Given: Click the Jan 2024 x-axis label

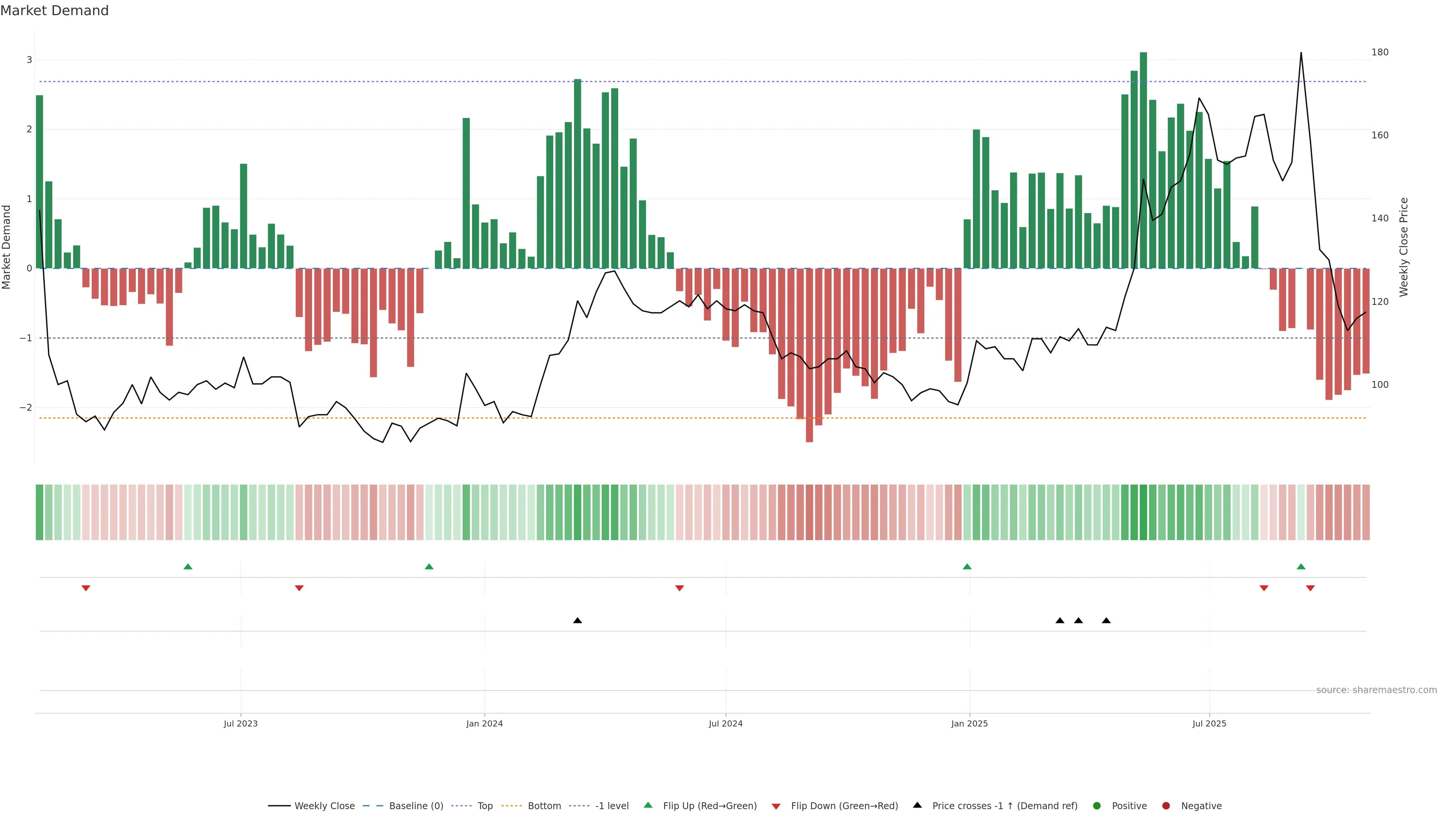Looking at the screenshot, I should coord(485,723).
